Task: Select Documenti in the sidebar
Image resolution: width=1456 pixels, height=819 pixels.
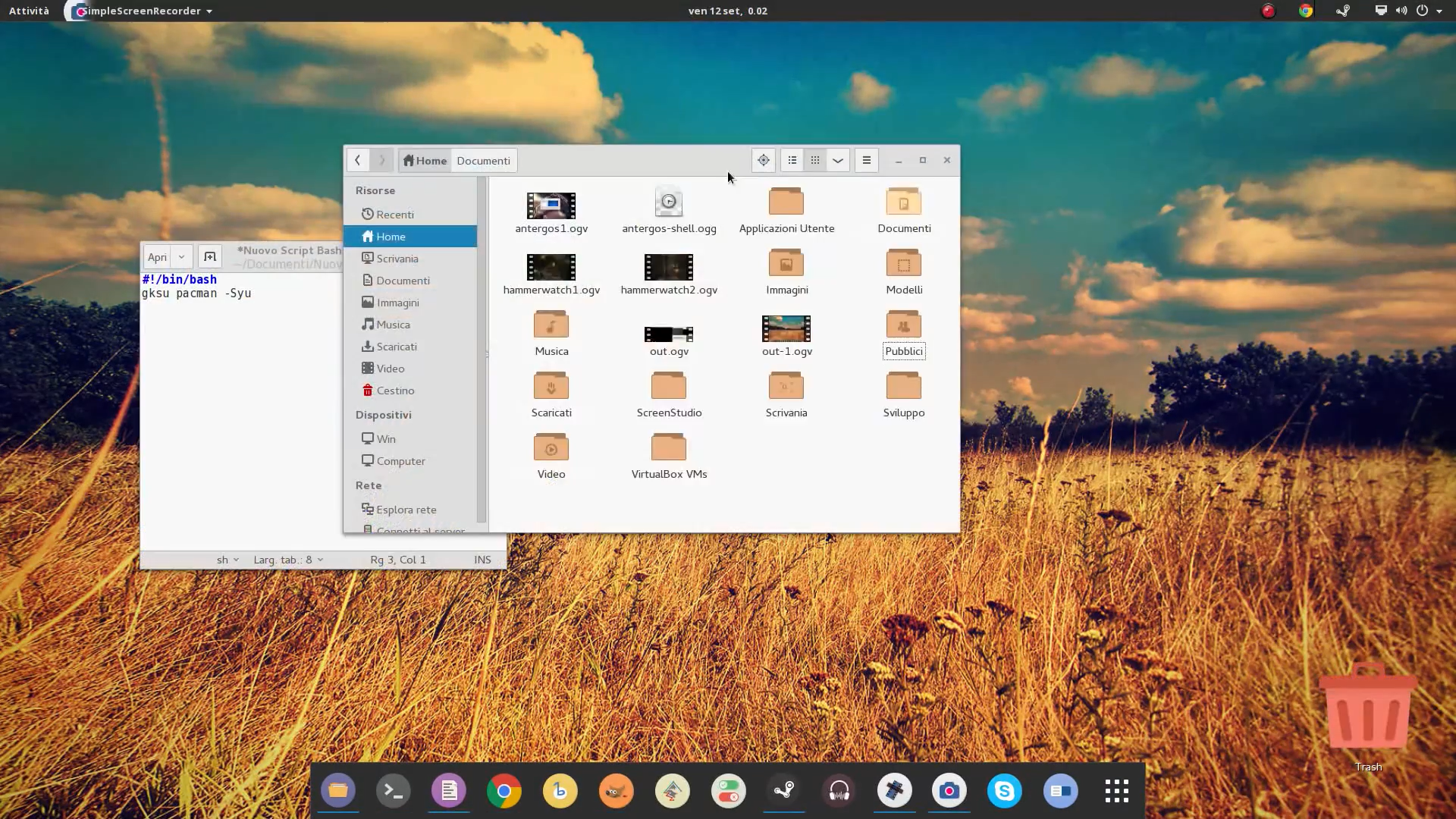Action: [x=410, y=281]
